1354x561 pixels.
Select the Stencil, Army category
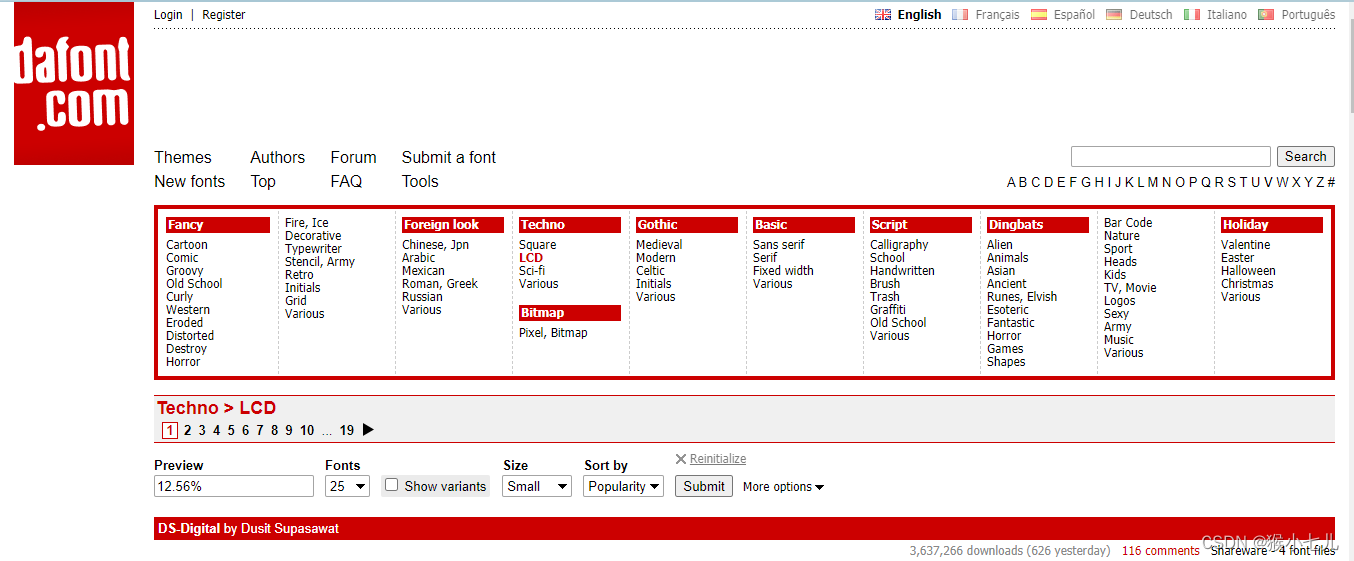tap(320, 262)
